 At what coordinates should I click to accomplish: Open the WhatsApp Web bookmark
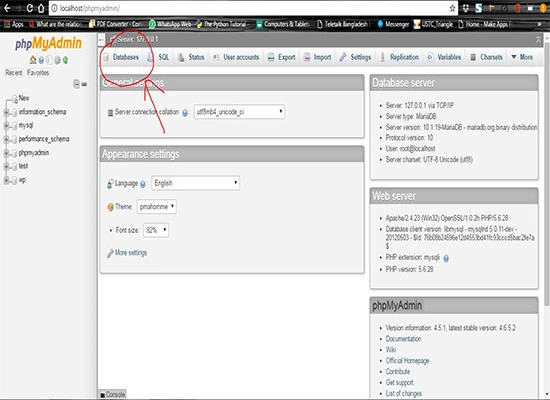(170, 24)
